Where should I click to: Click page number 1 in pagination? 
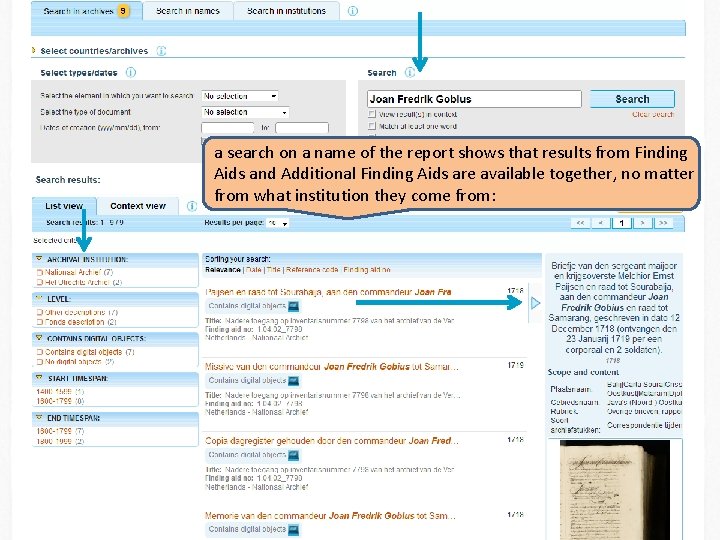[621, 223]
